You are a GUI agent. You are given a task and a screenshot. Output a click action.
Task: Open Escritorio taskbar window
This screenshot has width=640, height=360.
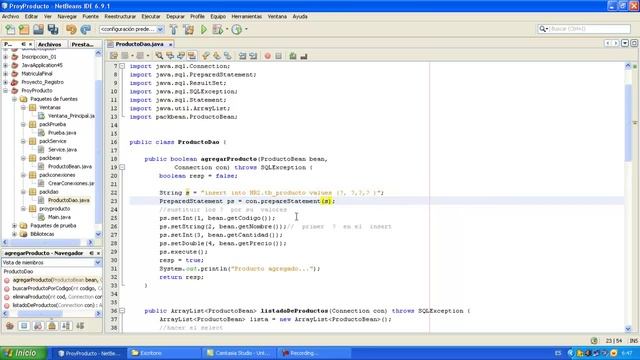[x=164, y=353]
